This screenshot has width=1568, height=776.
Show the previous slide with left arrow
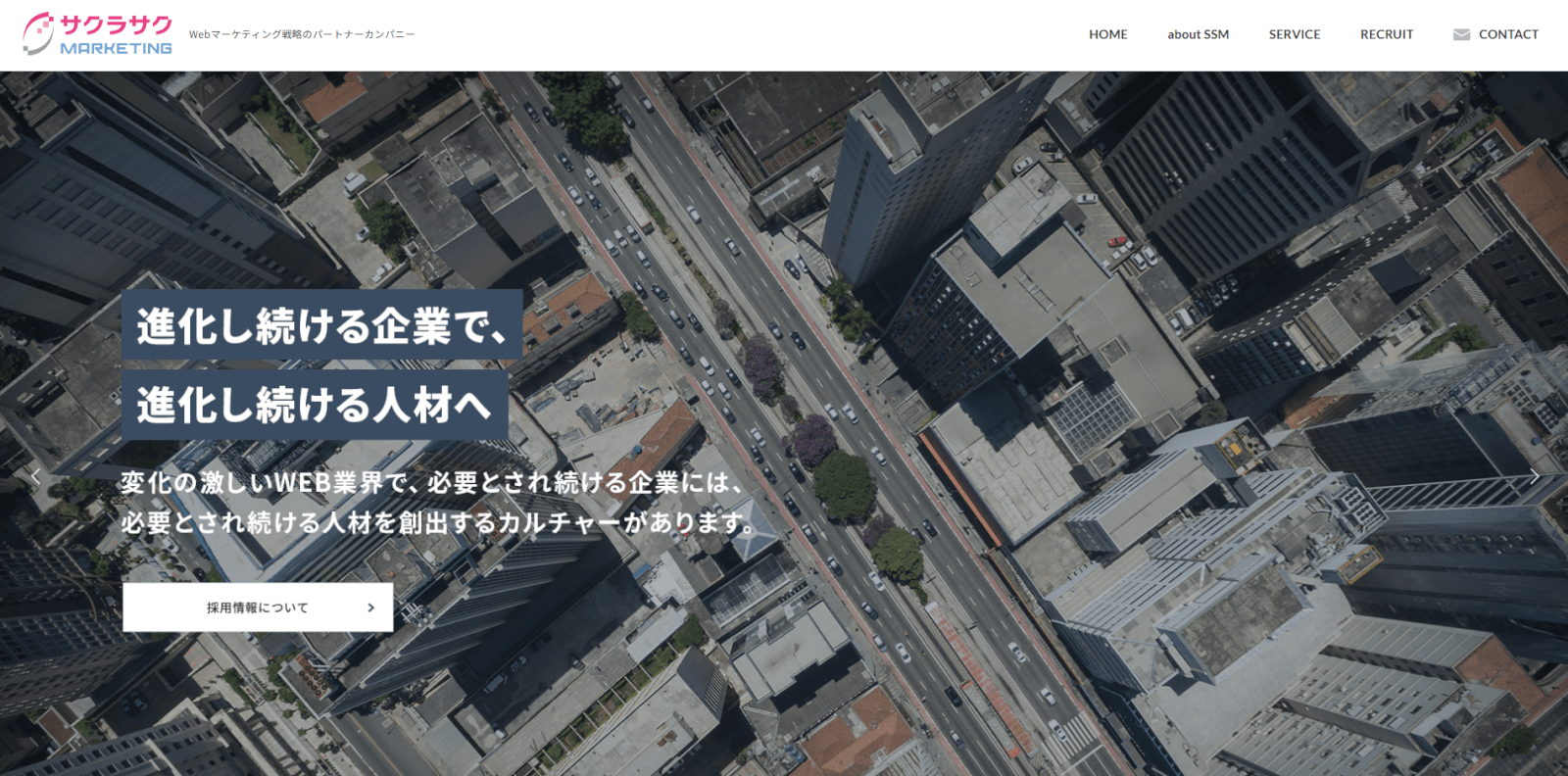pos(36,476)
